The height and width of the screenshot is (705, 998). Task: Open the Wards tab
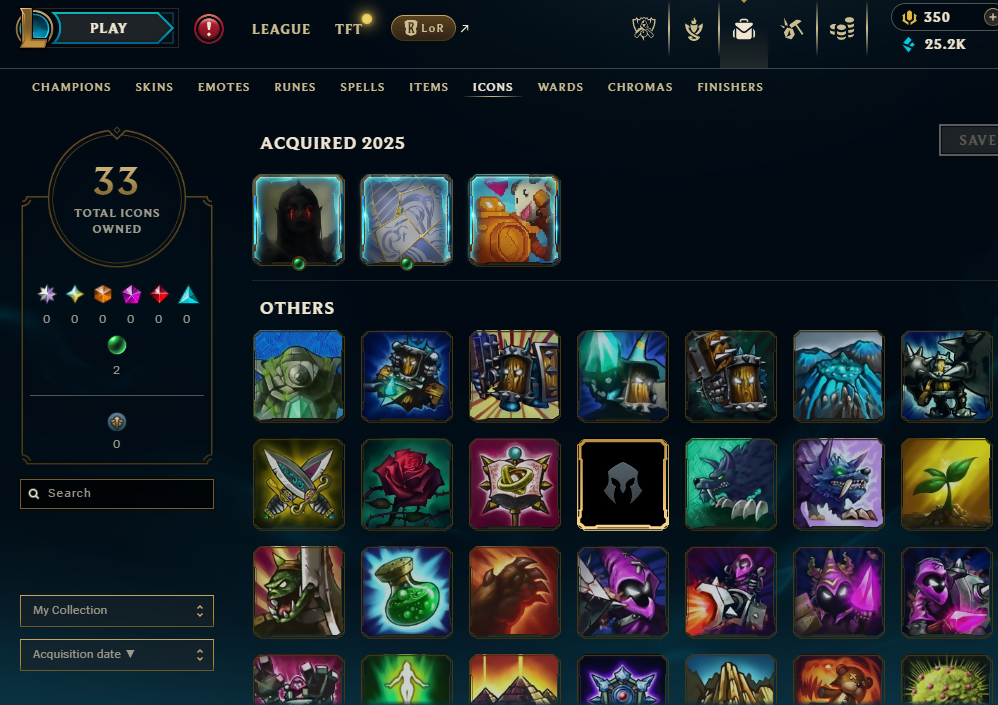[x=560, y=87]
